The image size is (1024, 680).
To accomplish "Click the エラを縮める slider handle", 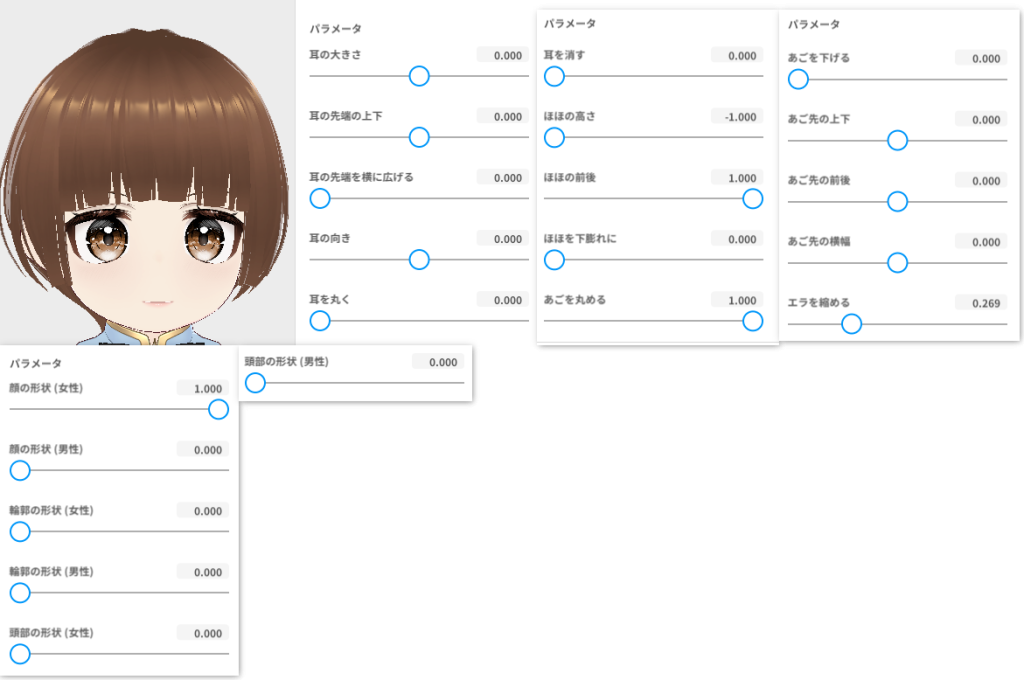I will (x=851, y=324).
